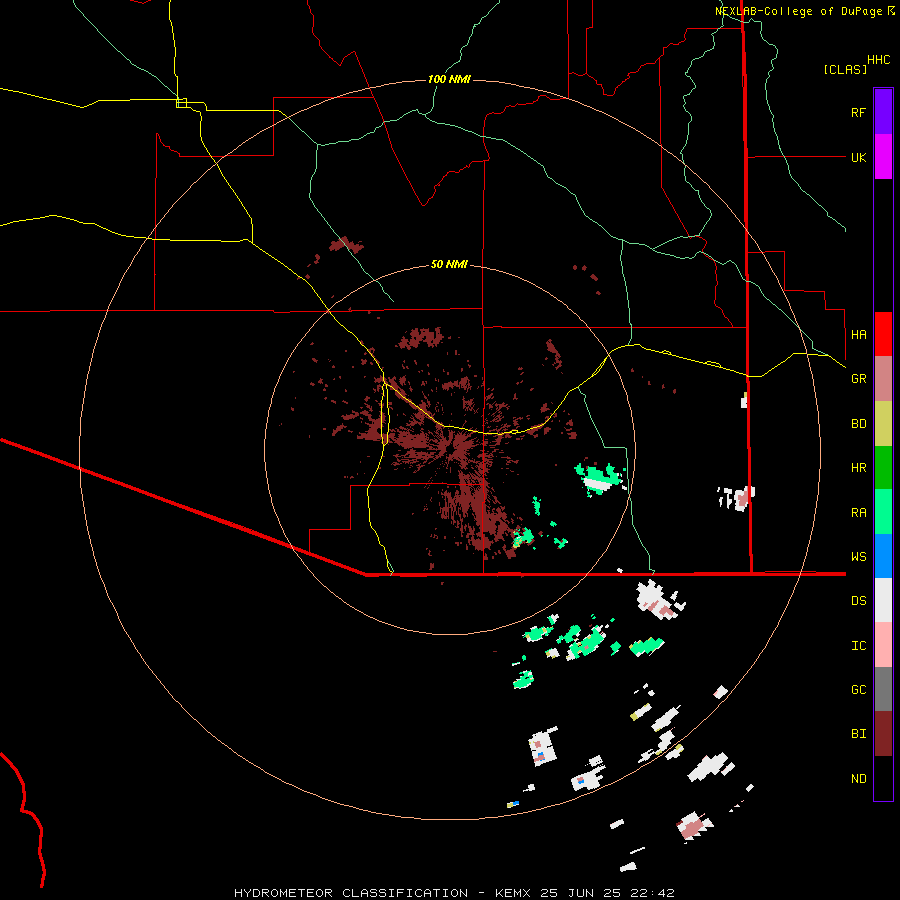Click the HR legend label
The image size is (900, 900).
[858, 468]
